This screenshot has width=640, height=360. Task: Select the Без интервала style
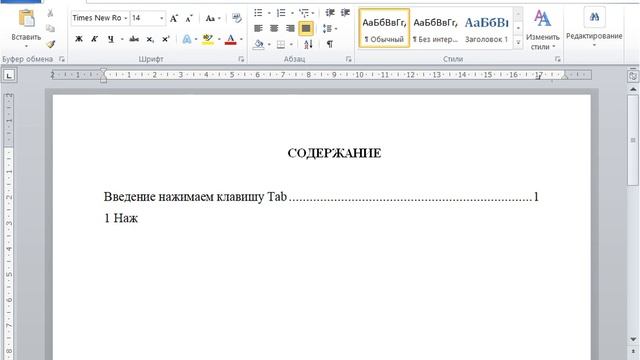(x=435, y=29)
